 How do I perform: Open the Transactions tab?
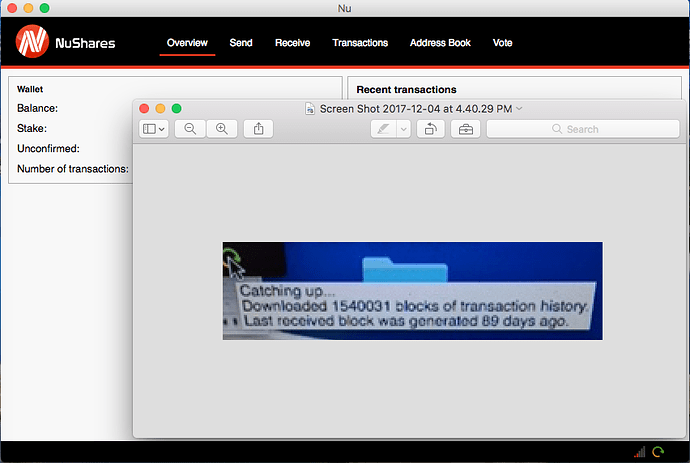pos(360,43)
